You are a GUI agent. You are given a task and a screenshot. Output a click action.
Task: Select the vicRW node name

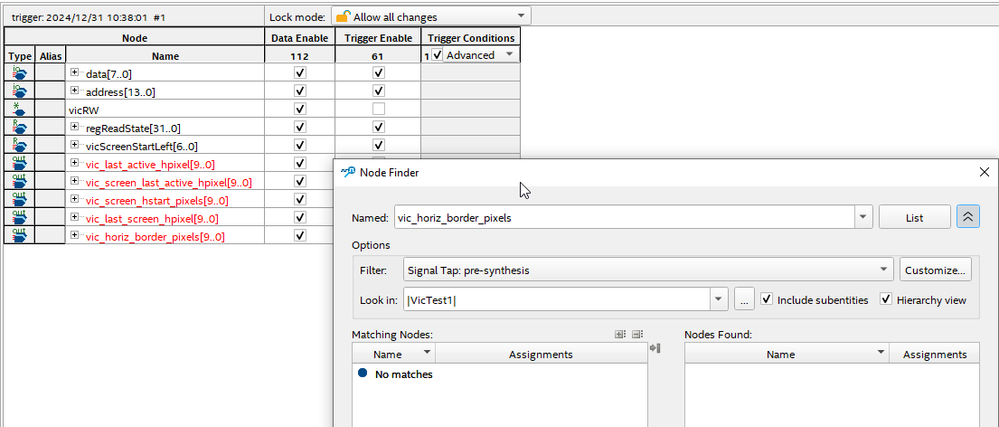pos(83,110)
